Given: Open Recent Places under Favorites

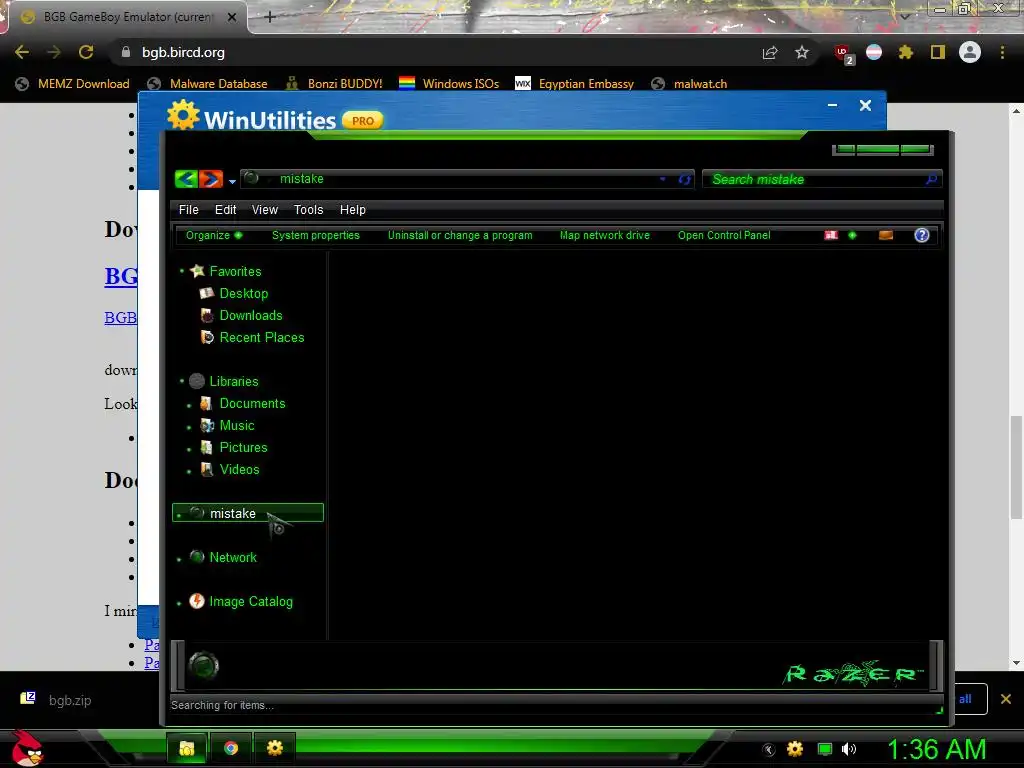Looking at the screenshot, I should pos(262,338).
